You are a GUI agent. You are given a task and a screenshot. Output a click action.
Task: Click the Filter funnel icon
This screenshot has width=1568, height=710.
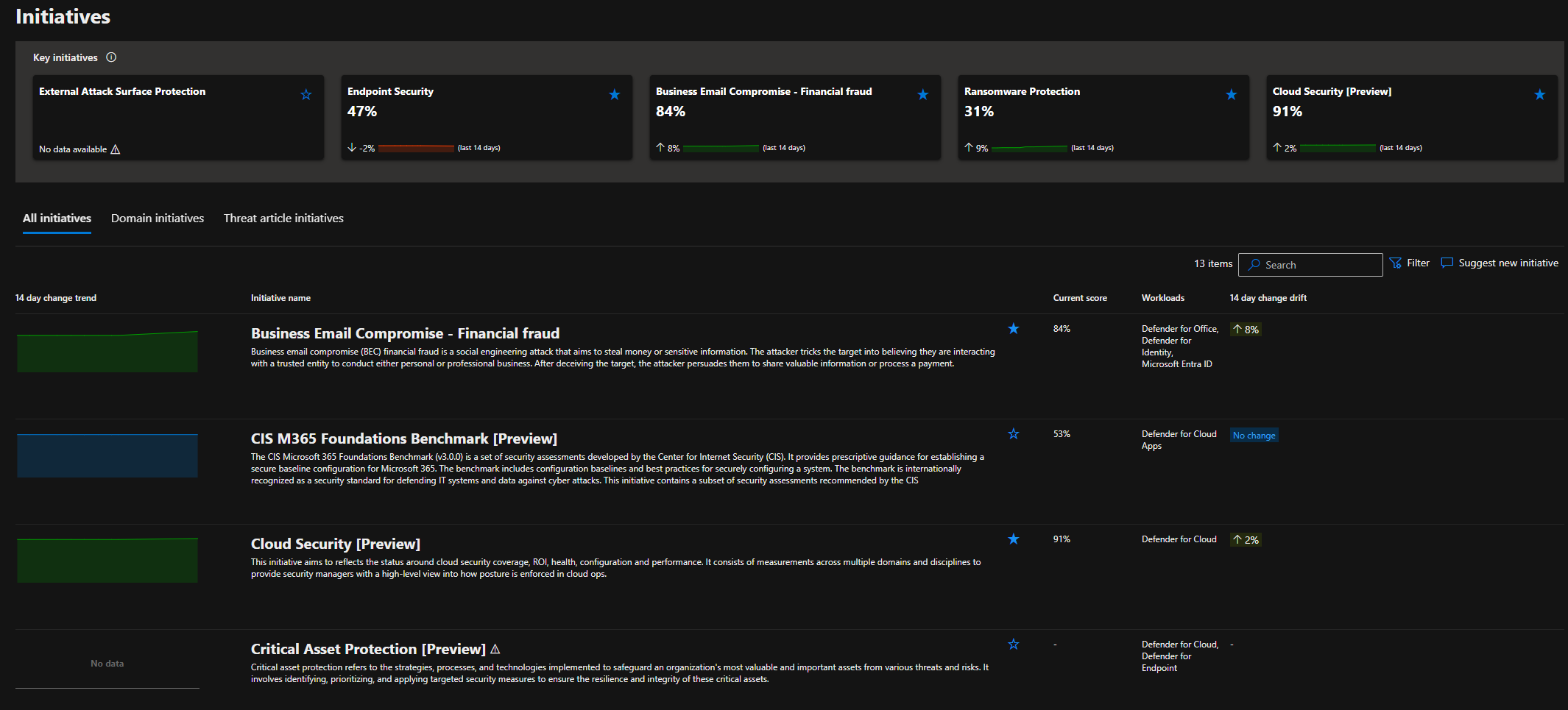pyautogui.click(x=1395, y=263)
